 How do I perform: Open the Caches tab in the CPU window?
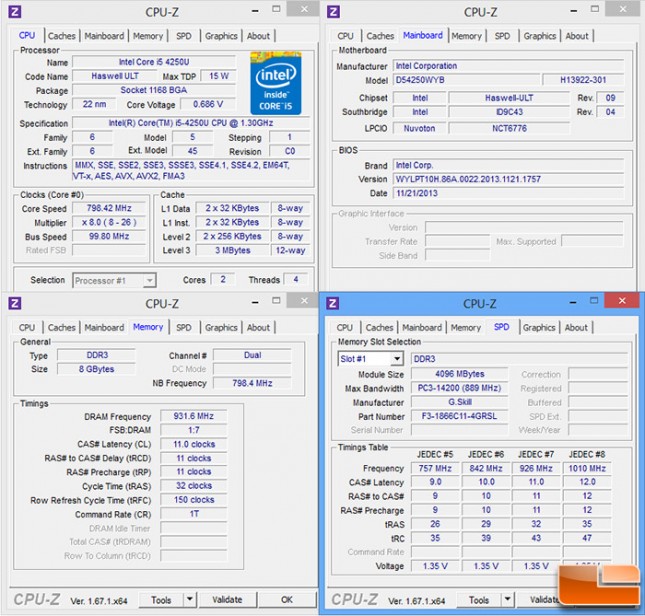coord(62,36)
